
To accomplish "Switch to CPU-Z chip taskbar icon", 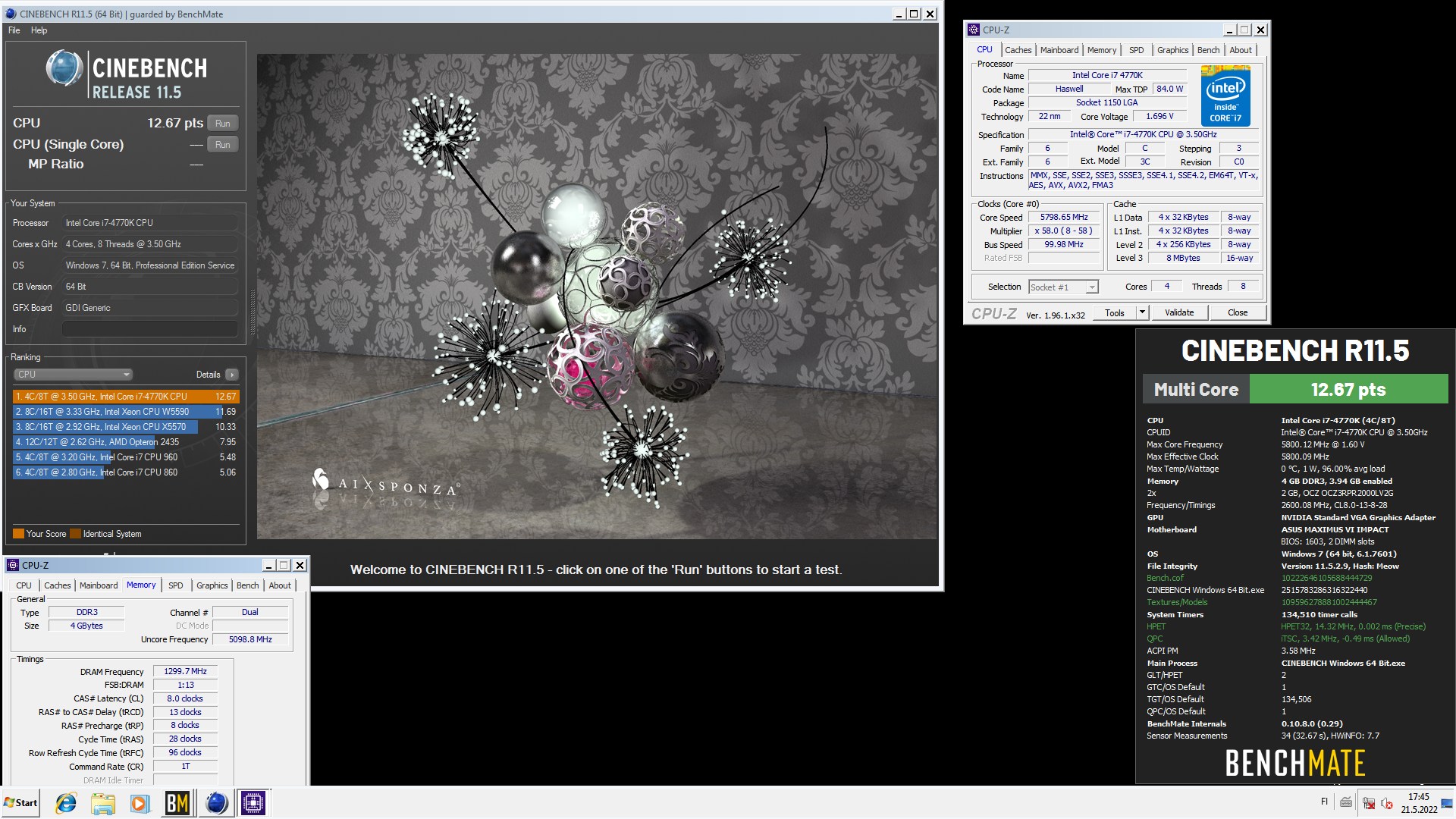I will pos(253,803).
